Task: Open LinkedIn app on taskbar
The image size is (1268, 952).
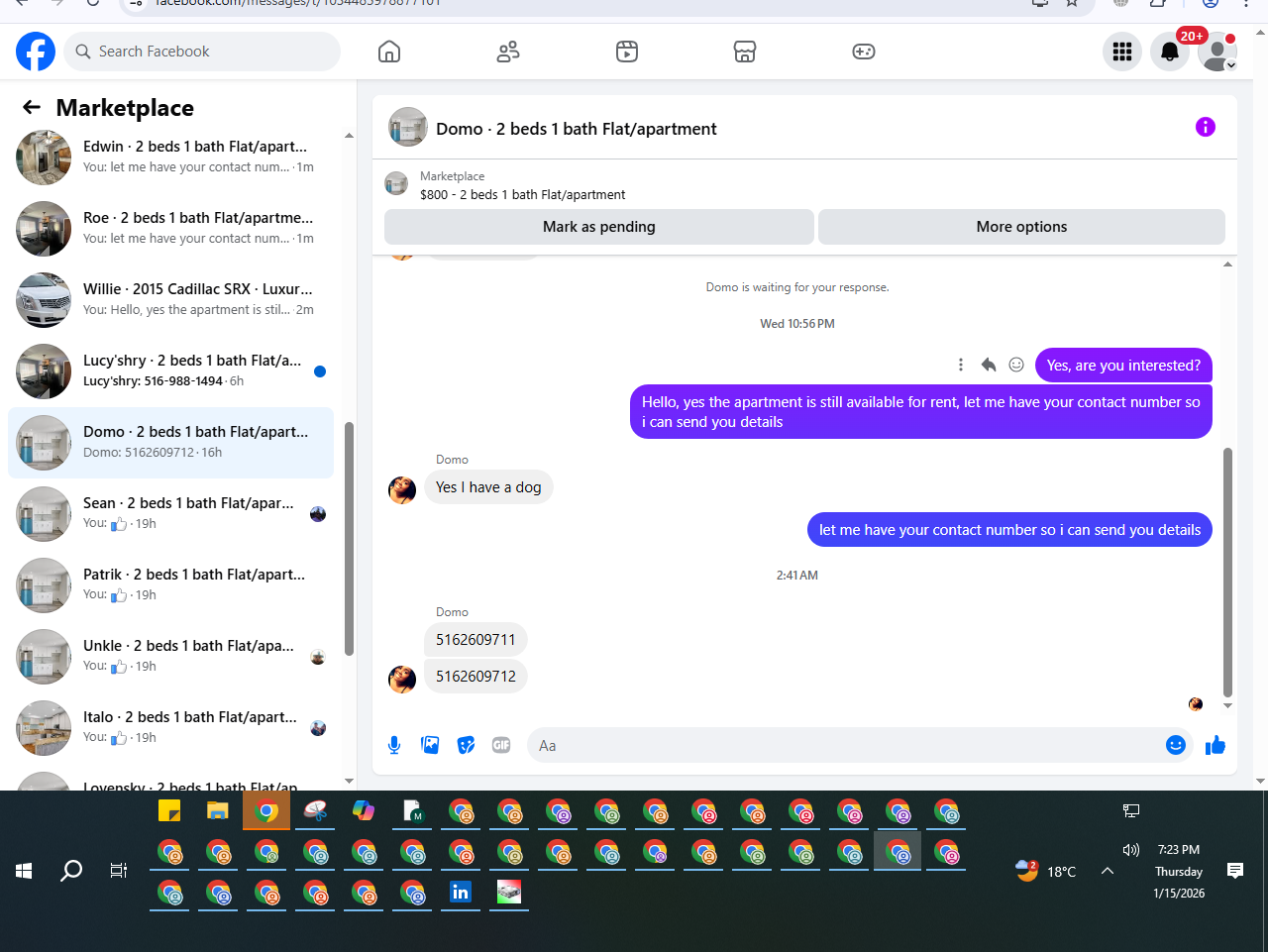Action: 461,893
